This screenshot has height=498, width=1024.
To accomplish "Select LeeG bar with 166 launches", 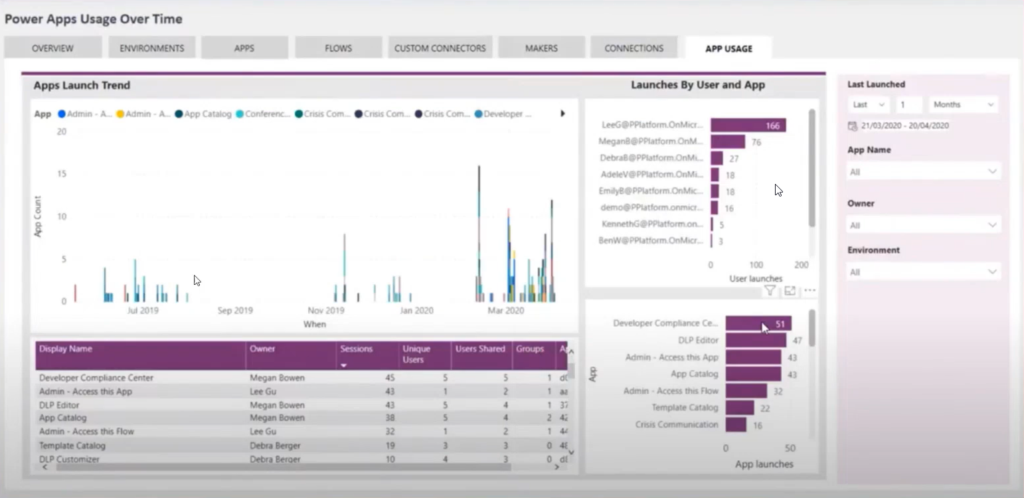I will point(748,125).
